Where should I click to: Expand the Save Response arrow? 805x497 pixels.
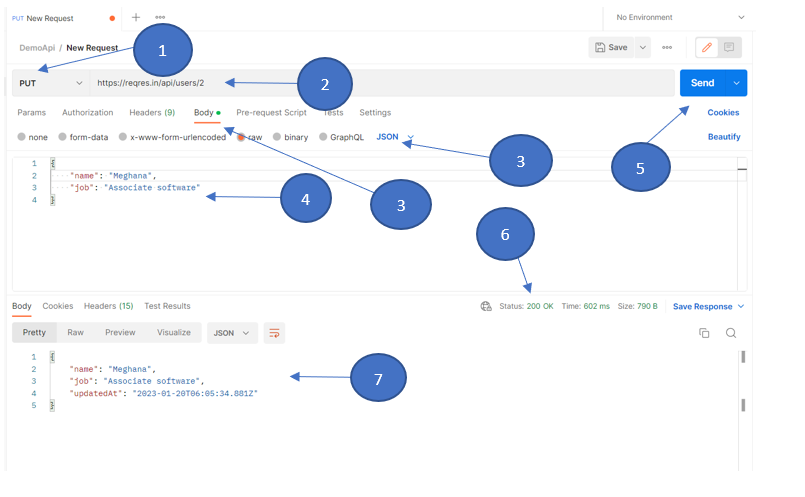[x=741, y=307]
